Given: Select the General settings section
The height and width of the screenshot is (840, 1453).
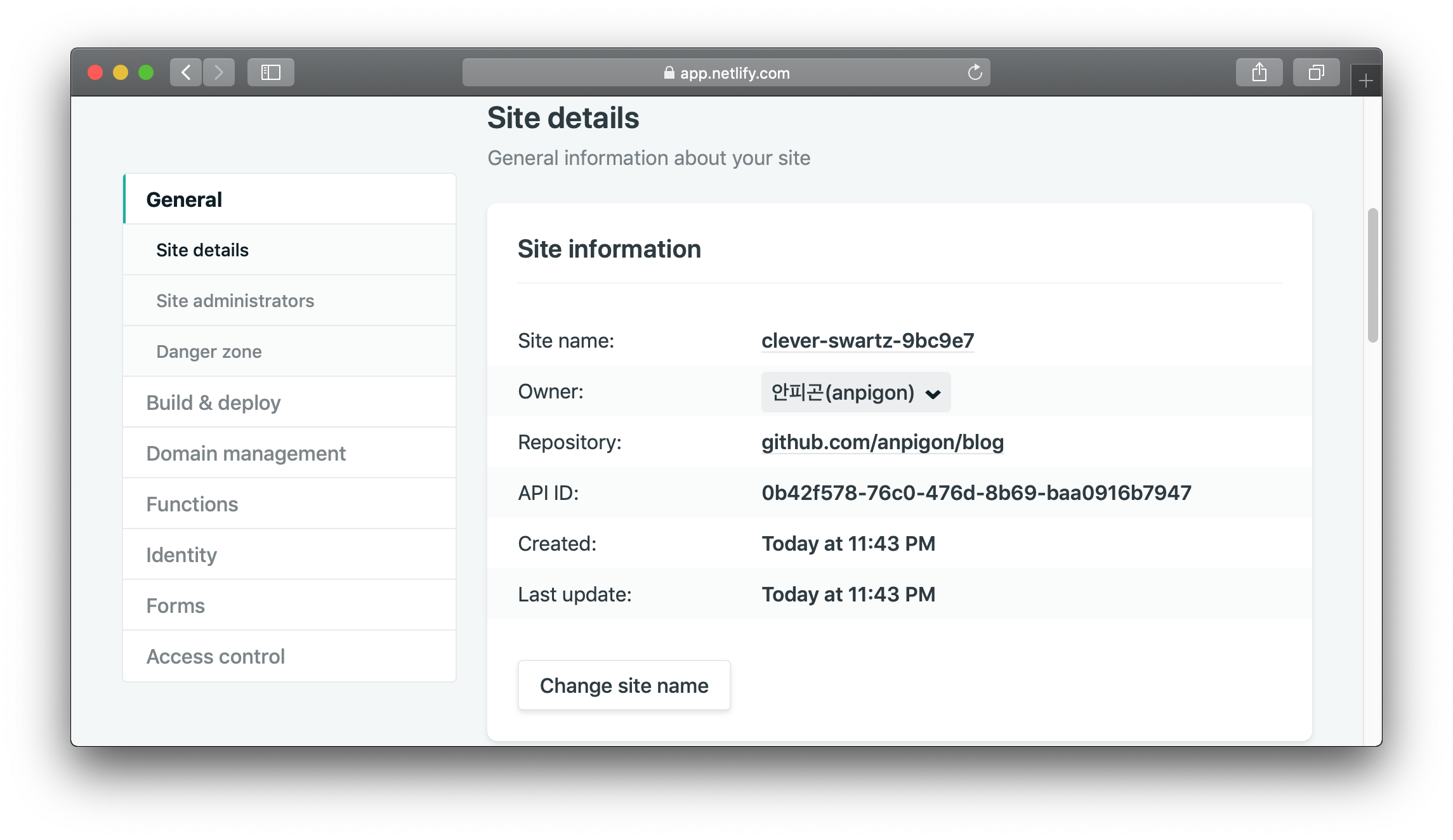Looking at the screenshot, I should 184,199.
